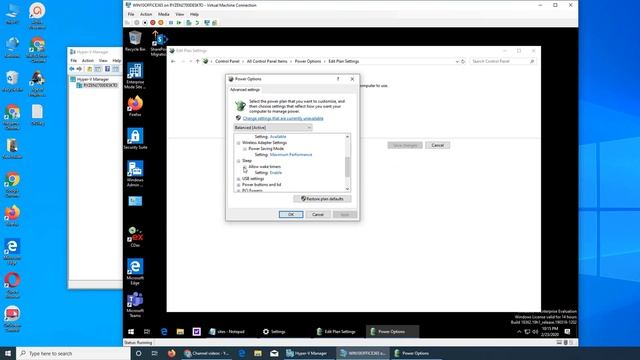Click Power Options in the breadcrumb path
640x360 pixels.
[308, 61]
